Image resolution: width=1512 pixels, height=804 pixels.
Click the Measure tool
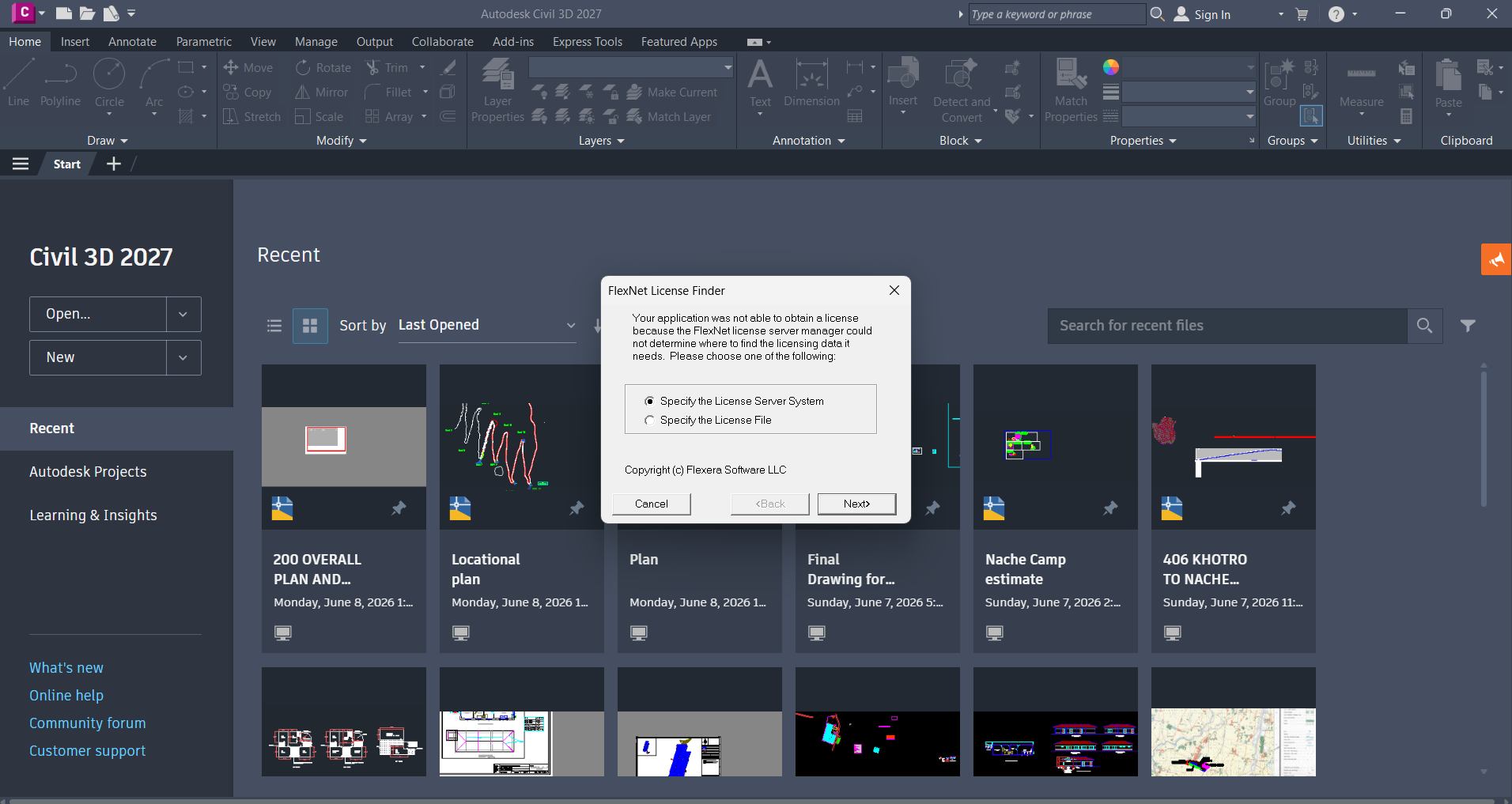point(1361,85)
